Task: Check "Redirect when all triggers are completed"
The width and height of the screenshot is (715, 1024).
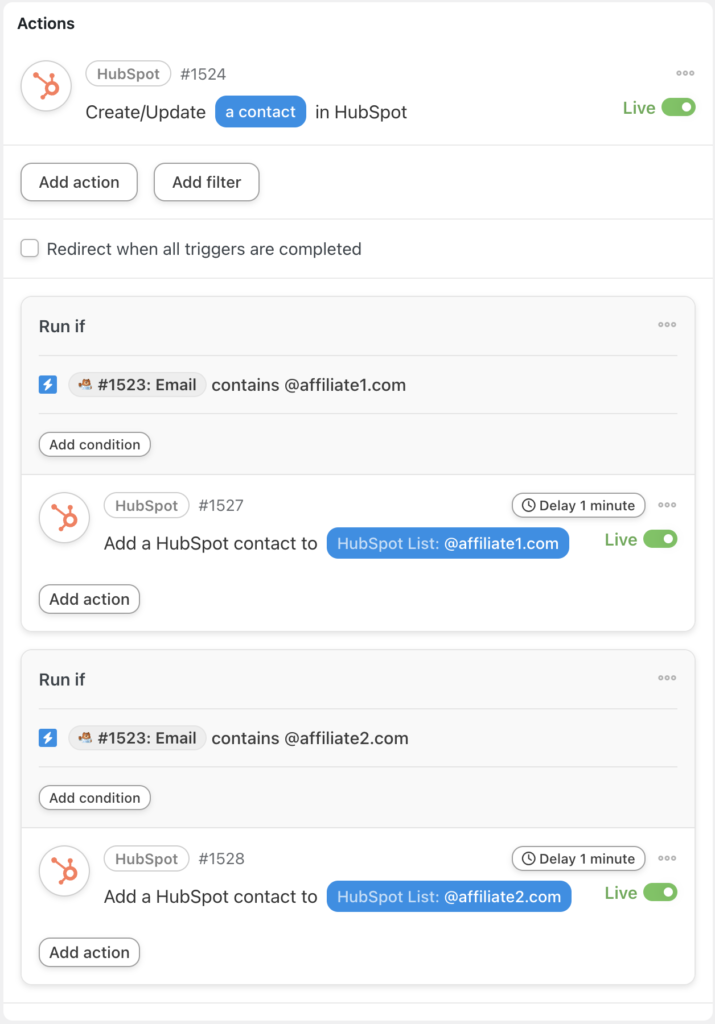Action: point(29,248)
